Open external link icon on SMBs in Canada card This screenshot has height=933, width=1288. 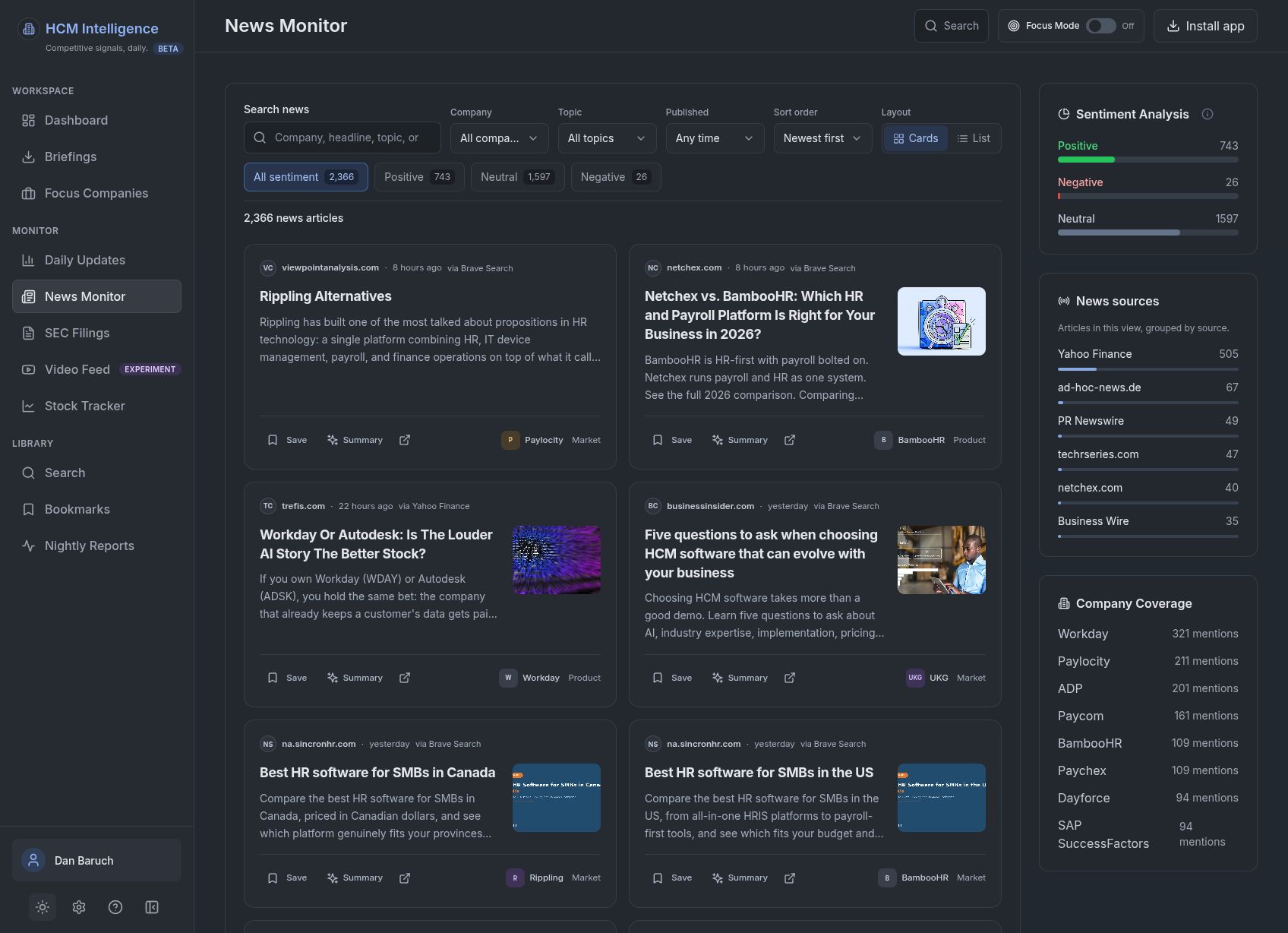pos(405,878)
